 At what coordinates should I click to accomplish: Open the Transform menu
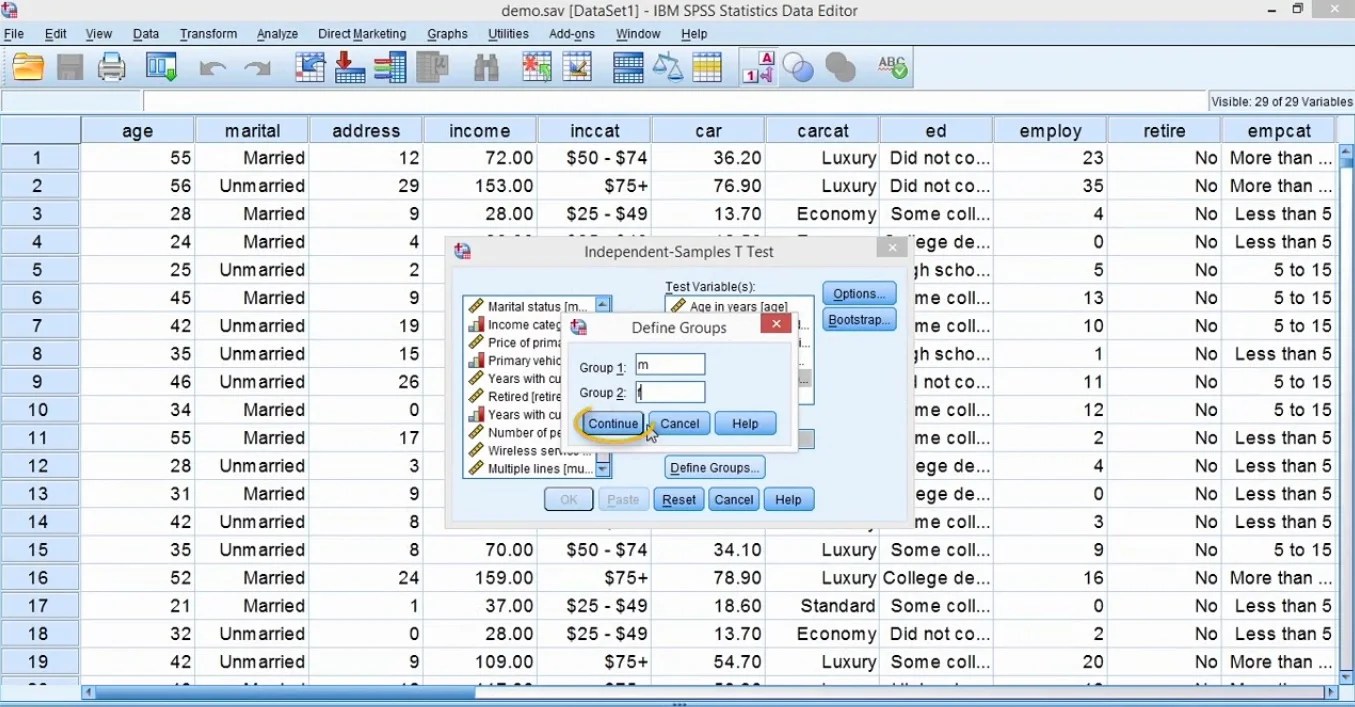(x=208, y=34)
